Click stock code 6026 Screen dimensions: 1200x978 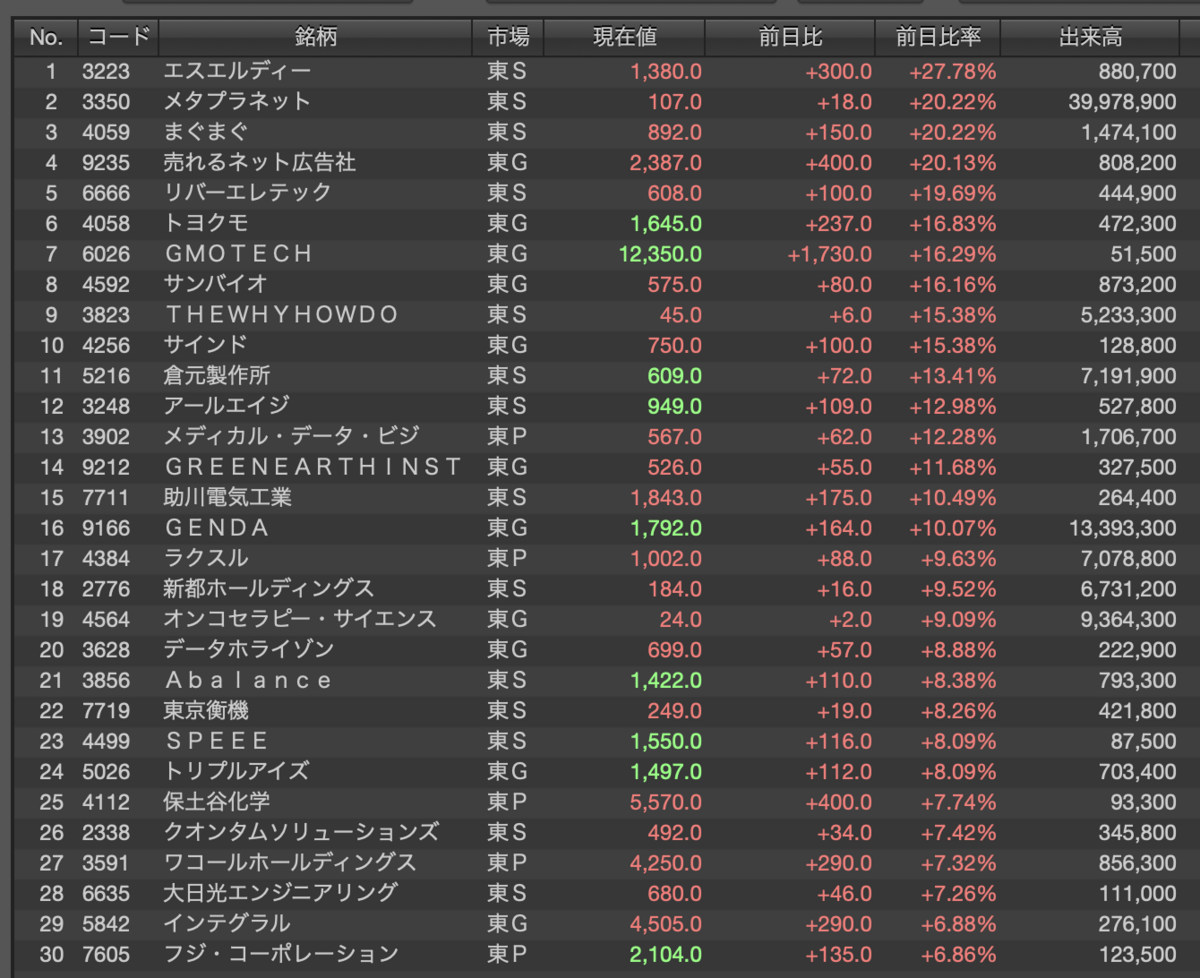(x=105, y=254)
